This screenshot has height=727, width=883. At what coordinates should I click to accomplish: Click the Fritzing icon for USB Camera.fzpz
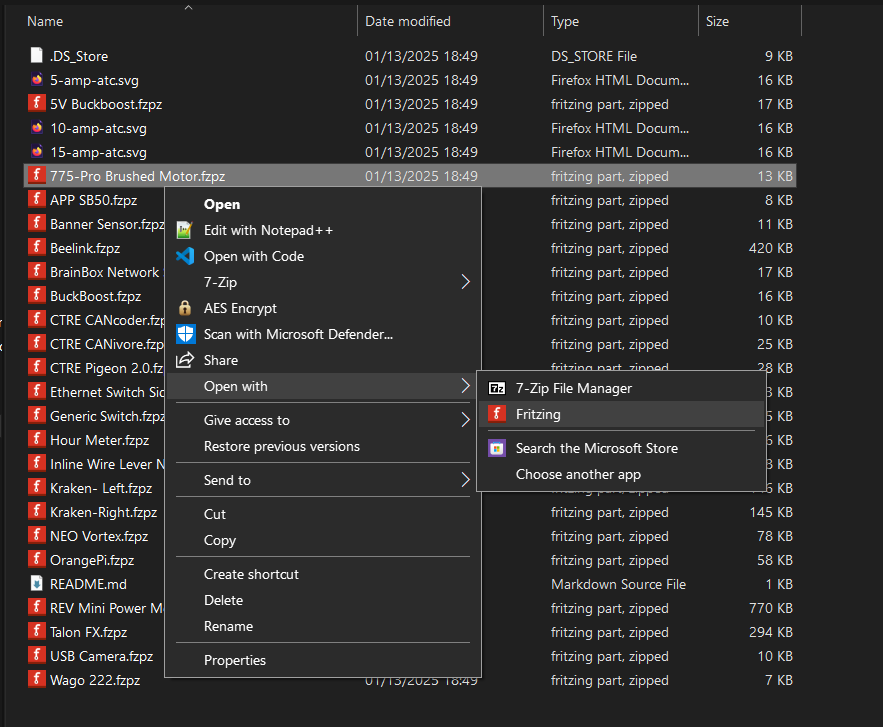coord(37,656)
